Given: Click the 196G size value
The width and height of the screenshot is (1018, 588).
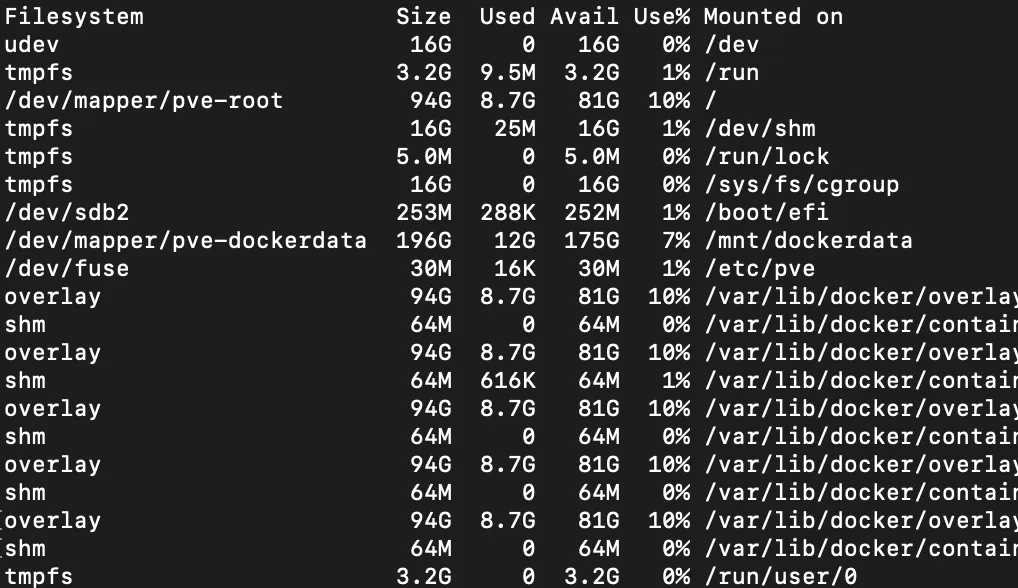Looking at the screenshot, I should coord(424,241).
